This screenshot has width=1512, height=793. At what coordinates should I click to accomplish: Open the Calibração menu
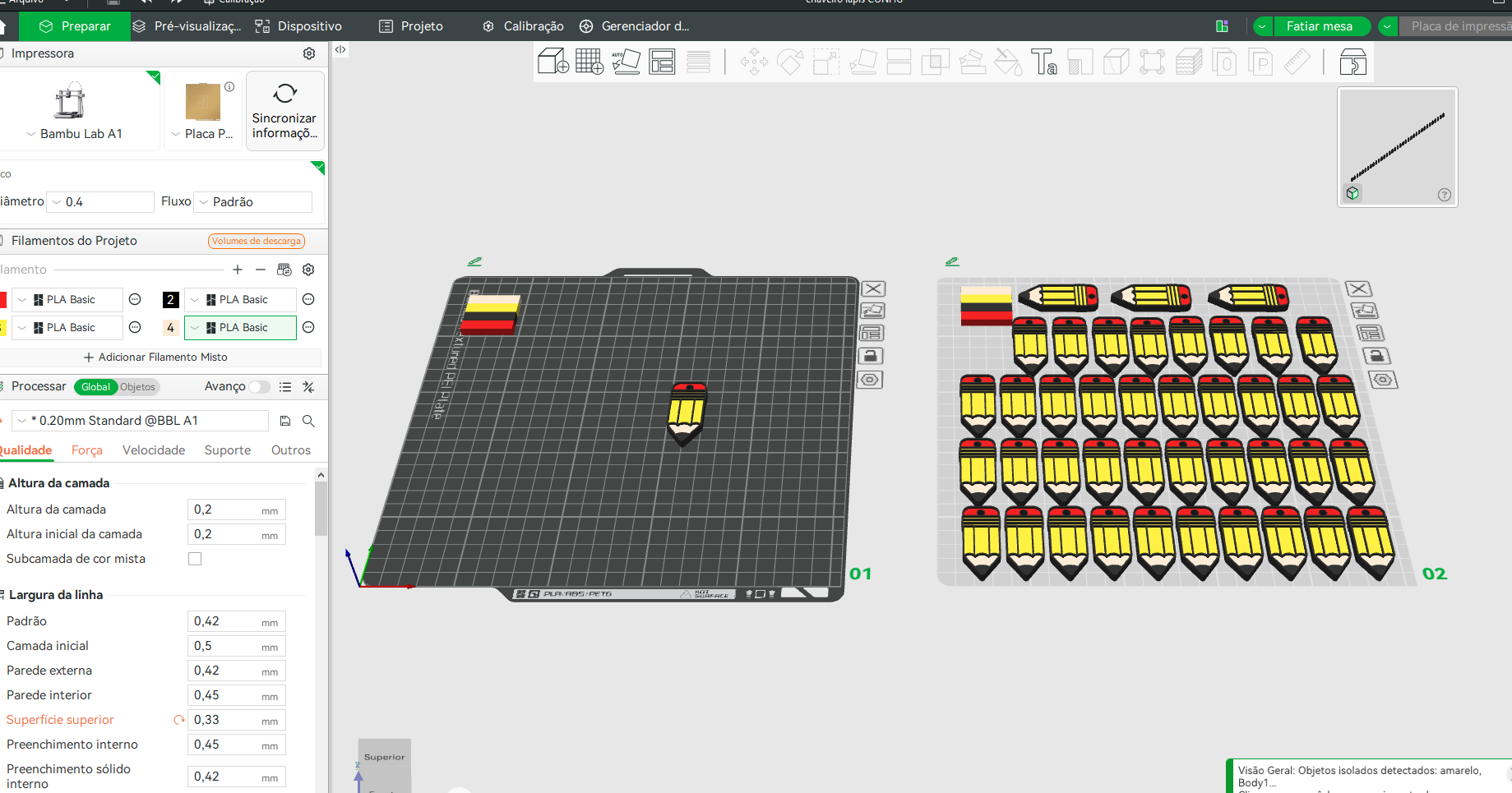pos(523,26)
